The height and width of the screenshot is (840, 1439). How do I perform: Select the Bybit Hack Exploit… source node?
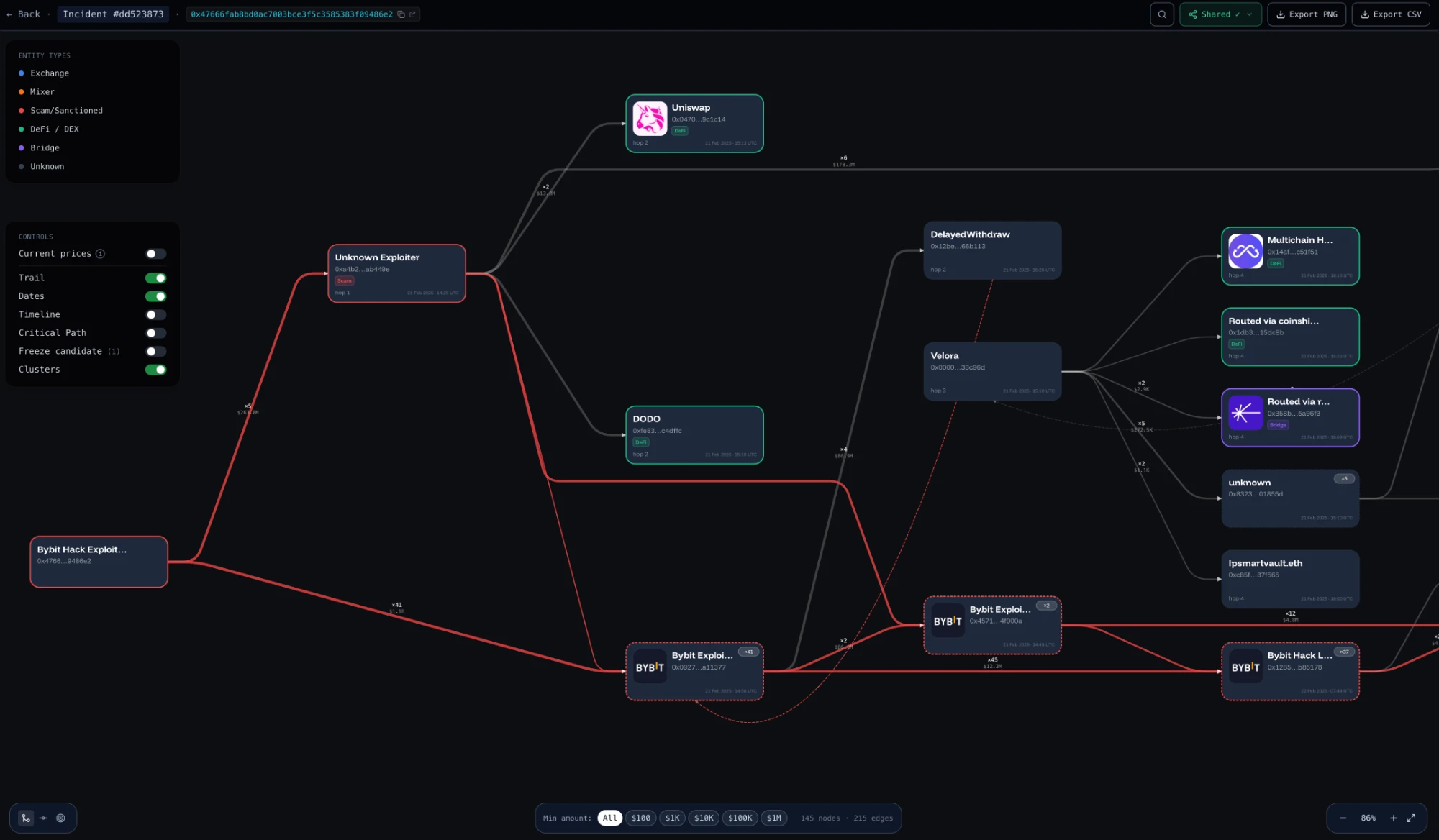[x=99, y=562]
